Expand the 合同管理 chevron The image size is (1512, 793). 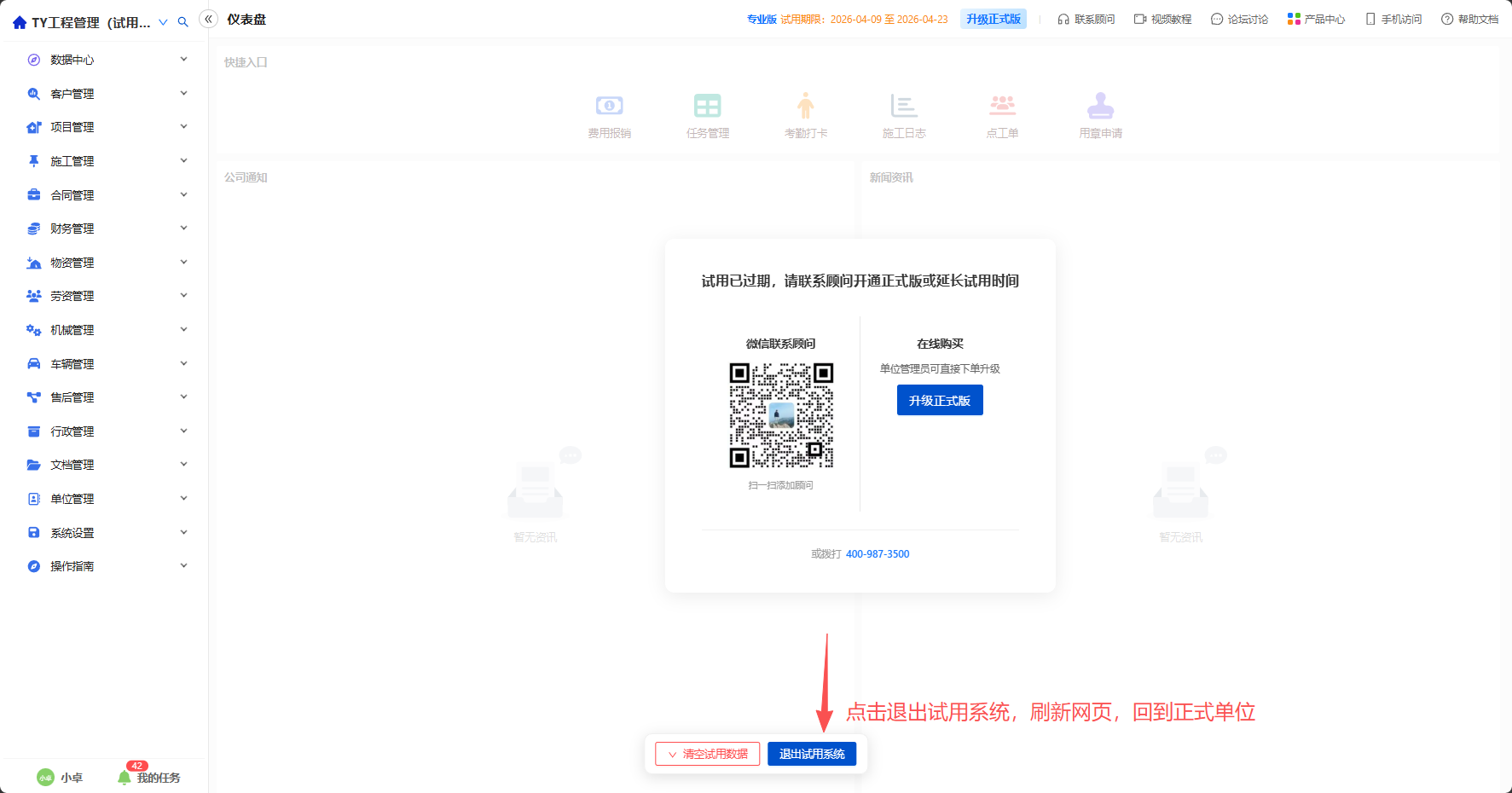[x=183, y=195]
